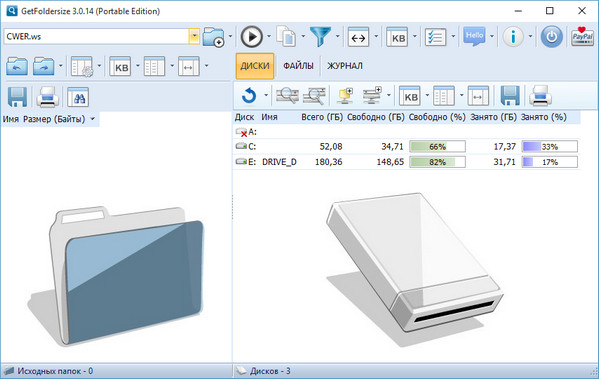Expand the Размер (Байты) column dropdown
This screenshot has width=599, height=379.
pyautogui.click(x=92, y=119)
